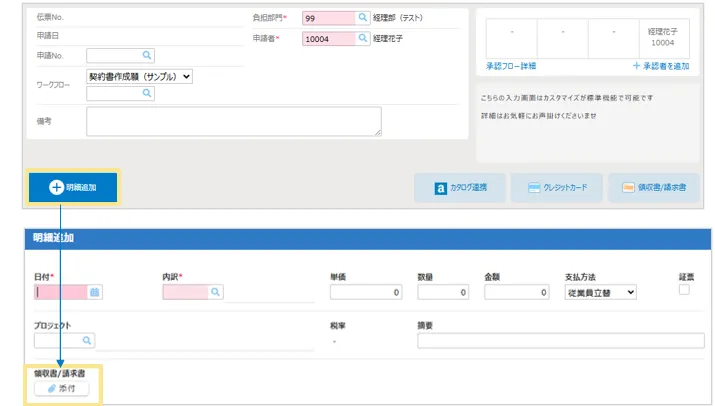Click the カタログ連携 button
This screenshot has height=406, width=715.
coord(461,188)
